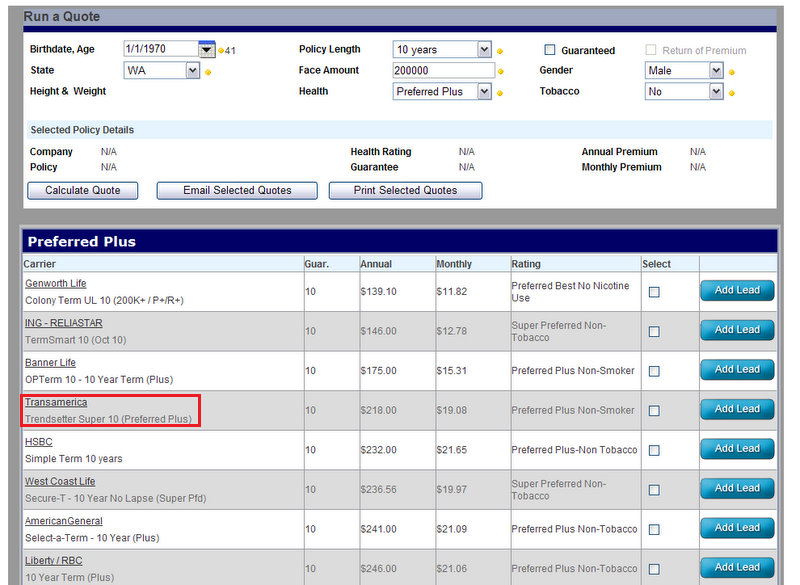This screenshot has width=800, height=585.
Task: Add Lead for Genworth Life
Action: [737, 290]
